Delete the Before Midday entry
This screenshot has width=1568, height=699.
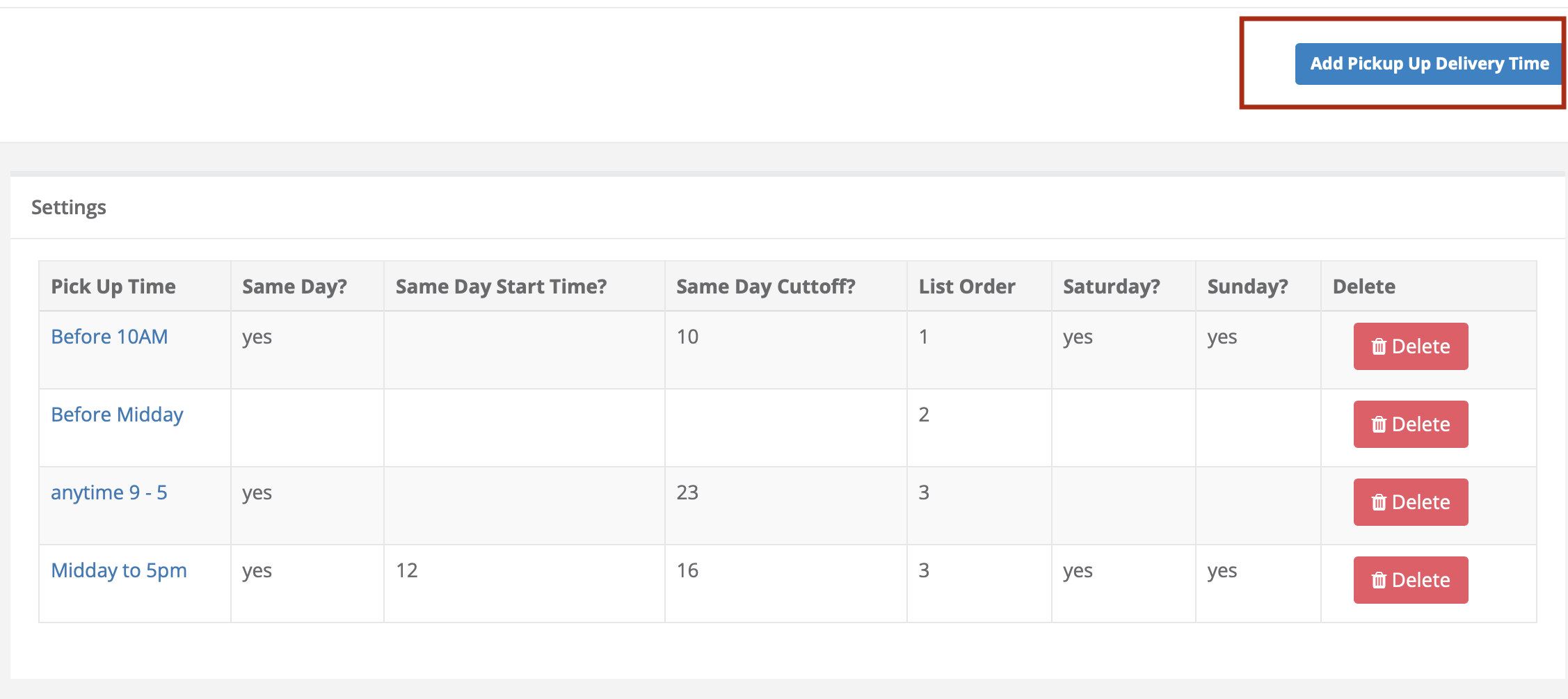click(x=1411, y=424)
